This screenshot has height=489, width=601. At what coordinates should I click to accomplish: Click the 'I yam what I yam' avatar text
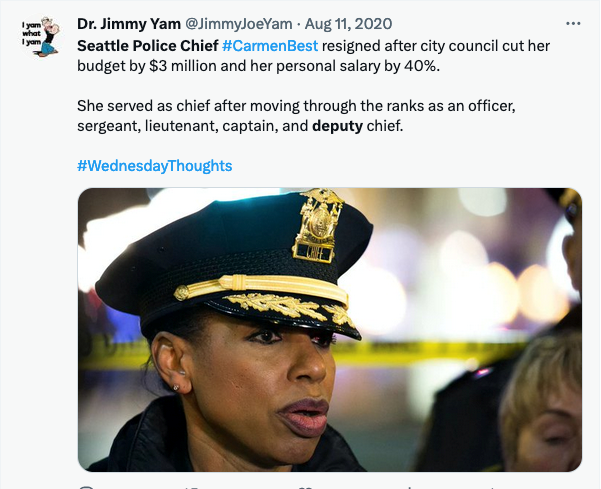point(31,33)
